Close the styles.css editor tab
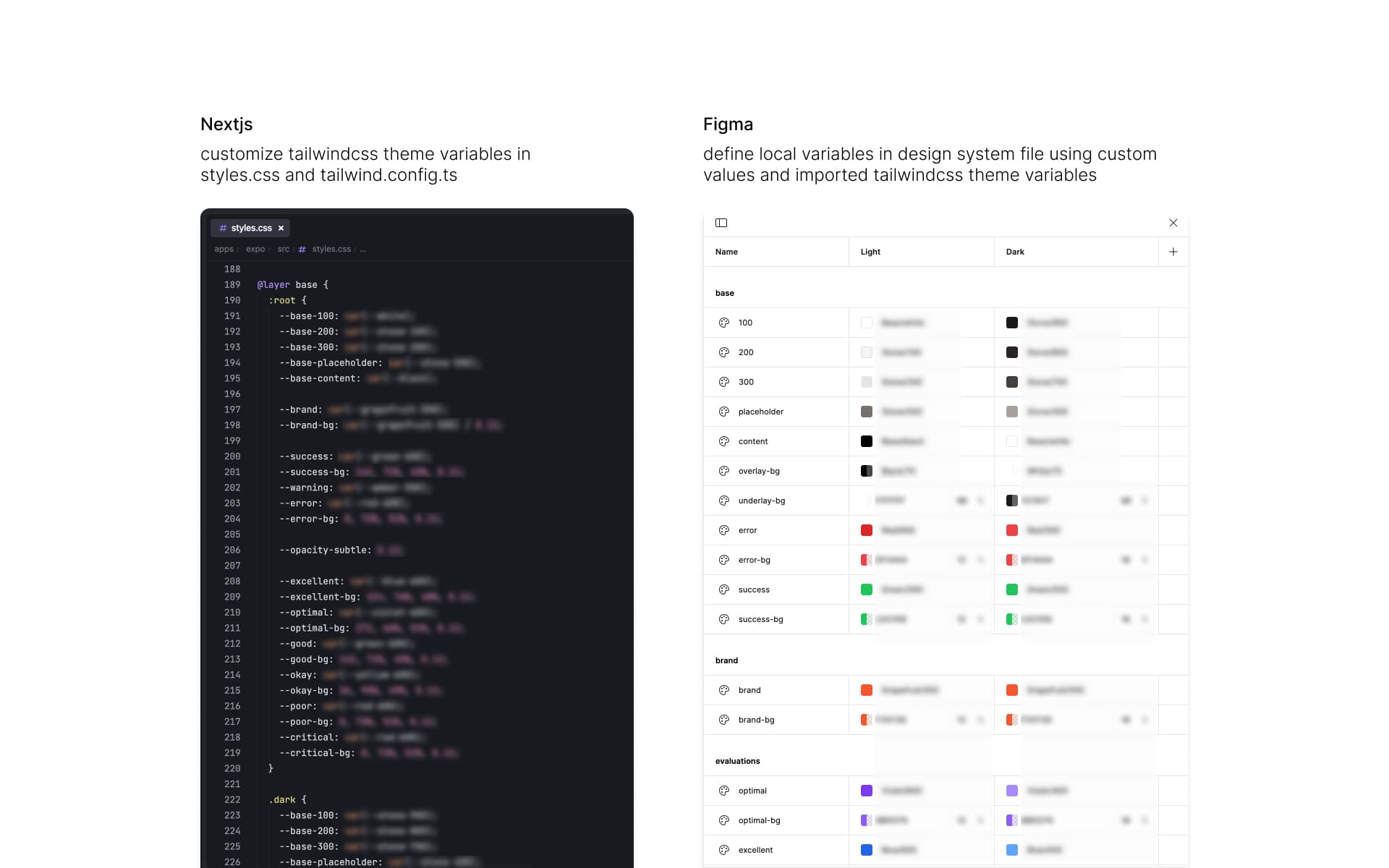Image resolution: width=1389 pixels, height=868 pixels. coord(281,228)
